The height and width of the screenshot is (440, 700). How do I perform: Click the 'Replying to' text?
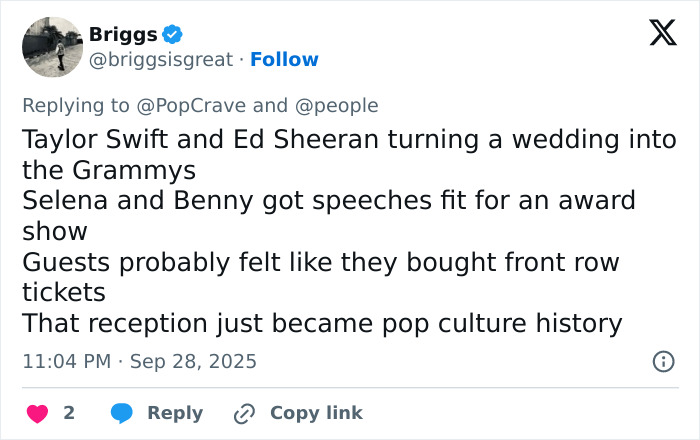[x=76, y=105]
